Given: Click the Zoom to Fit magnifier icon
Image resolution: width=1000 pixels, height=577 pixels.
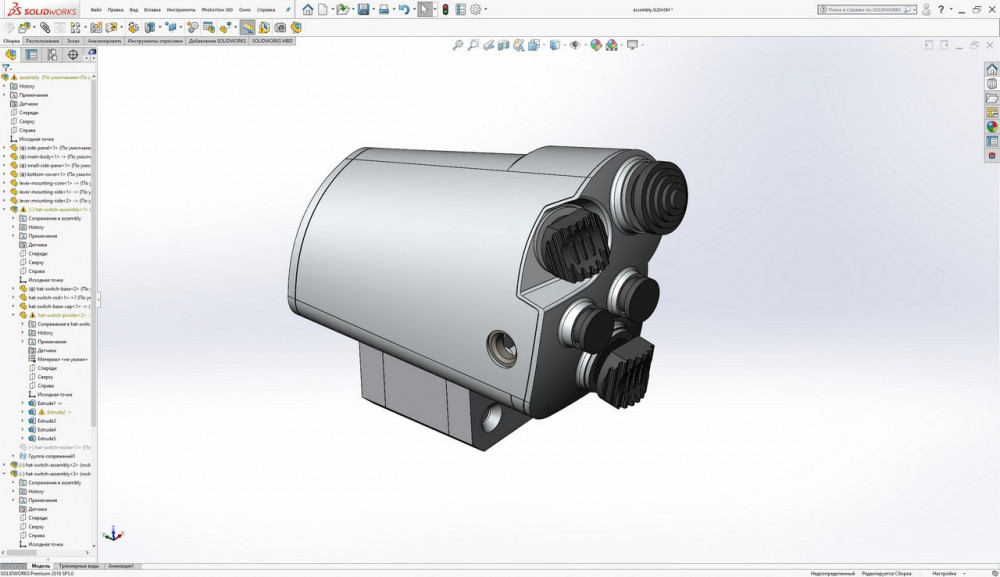Looking at the screenshot, I should point(458,45).
